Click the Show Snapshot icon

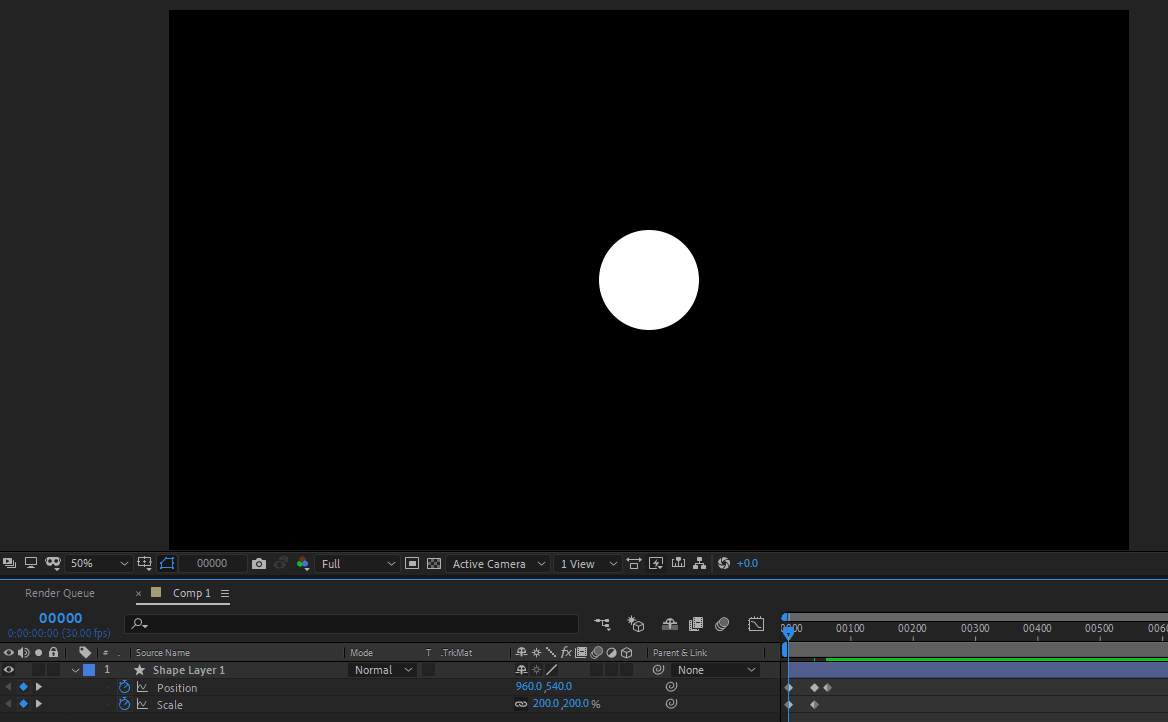click(x=281, y=563)
